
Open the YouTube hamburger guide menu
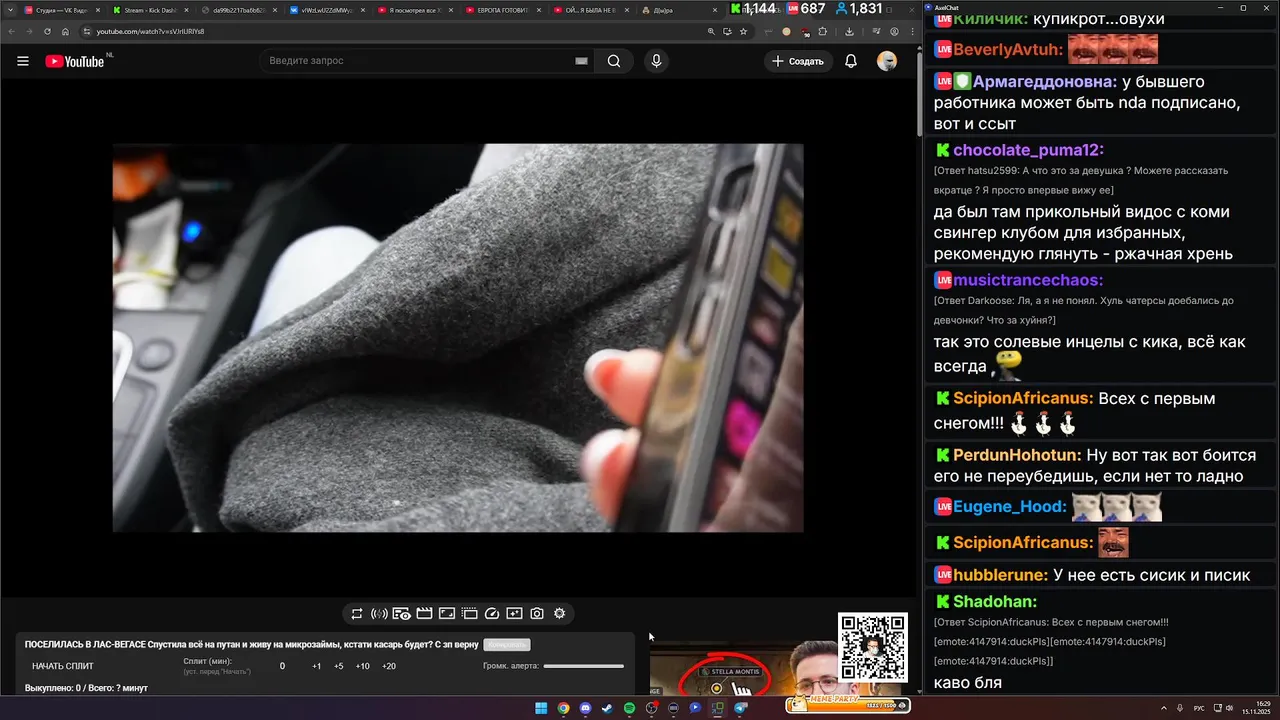(x=23, y=61)
